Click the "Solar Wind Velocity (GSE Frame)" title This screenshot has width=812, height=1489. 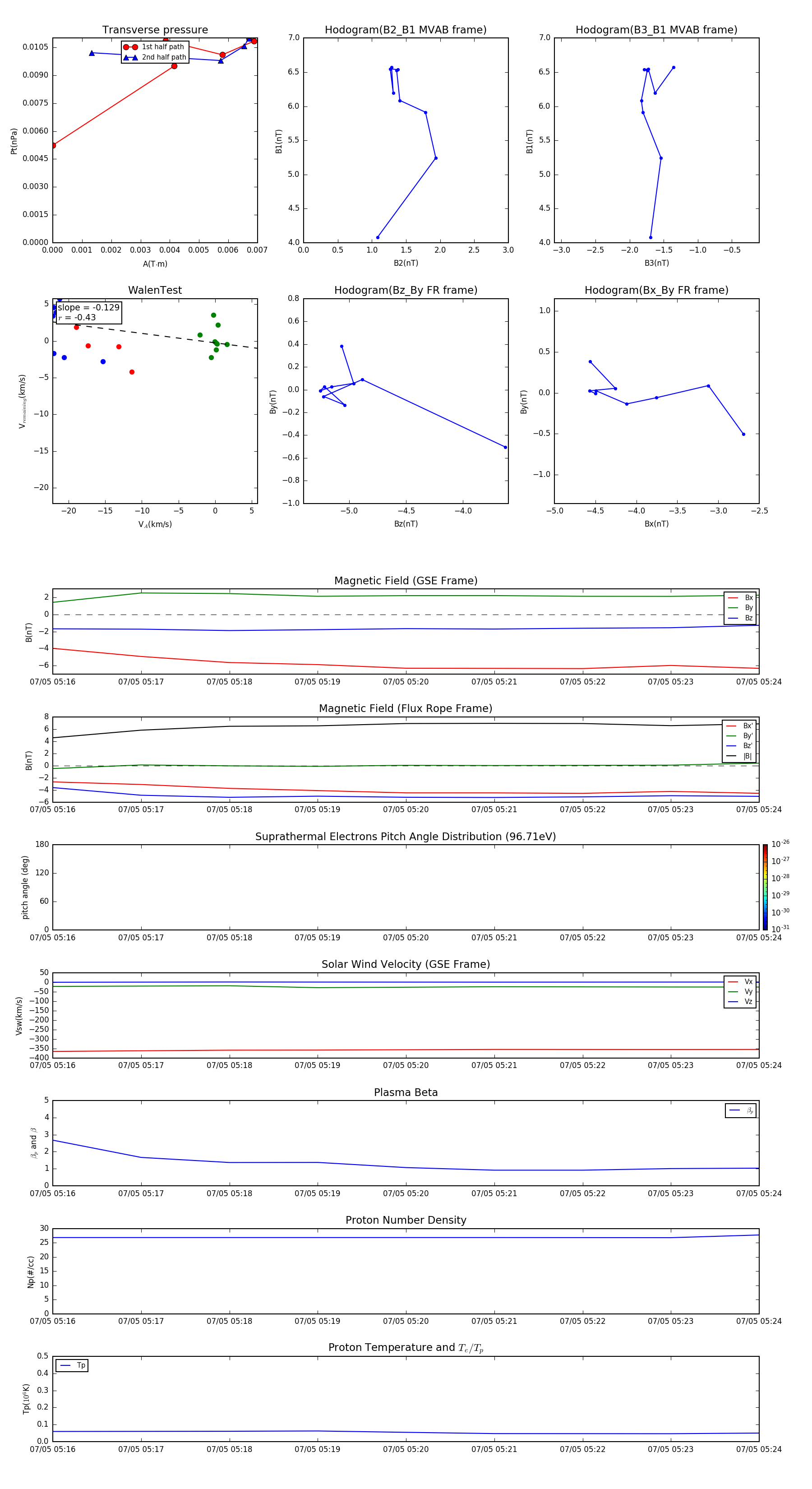406,964
